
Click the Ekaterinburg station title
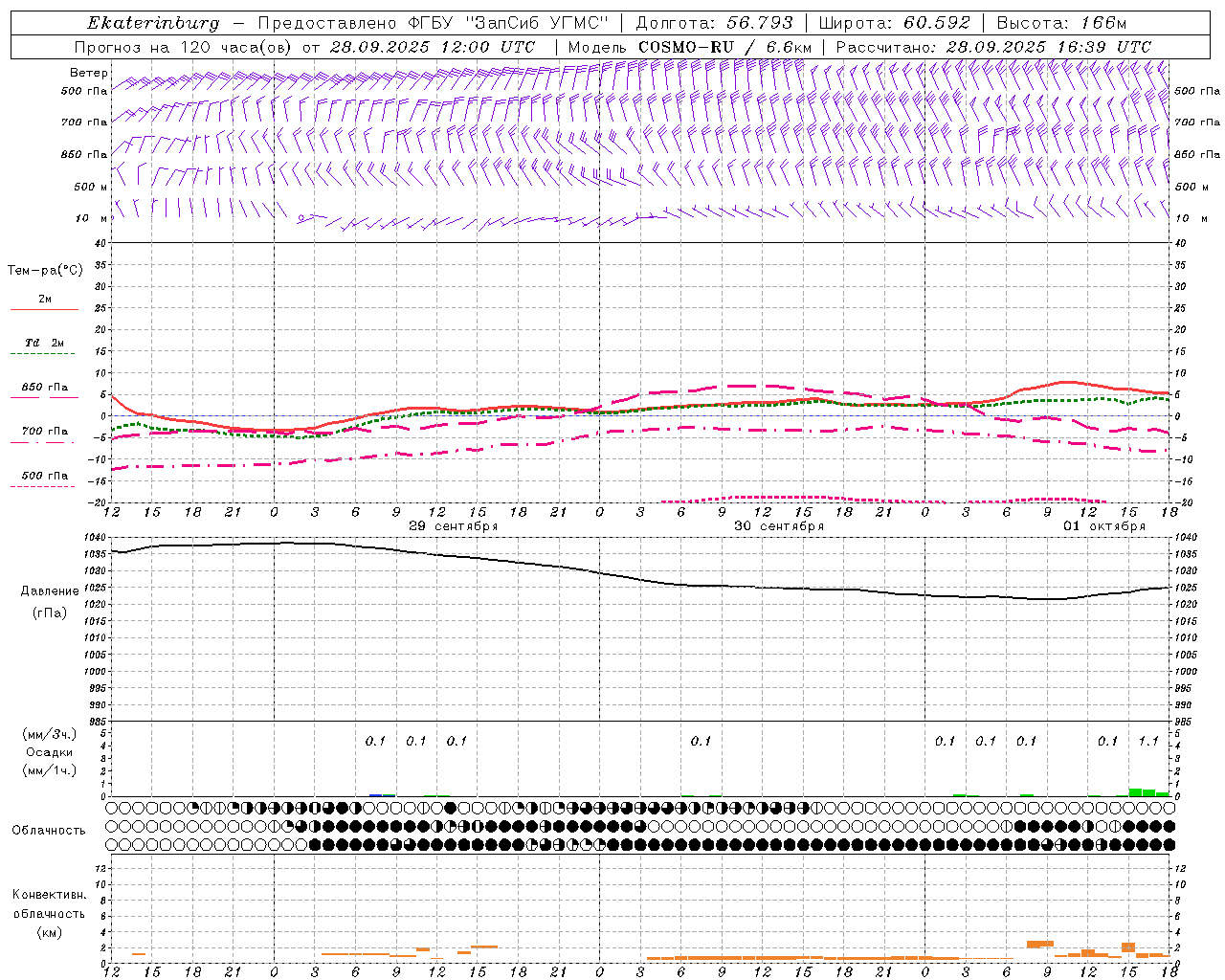(153, 23)
